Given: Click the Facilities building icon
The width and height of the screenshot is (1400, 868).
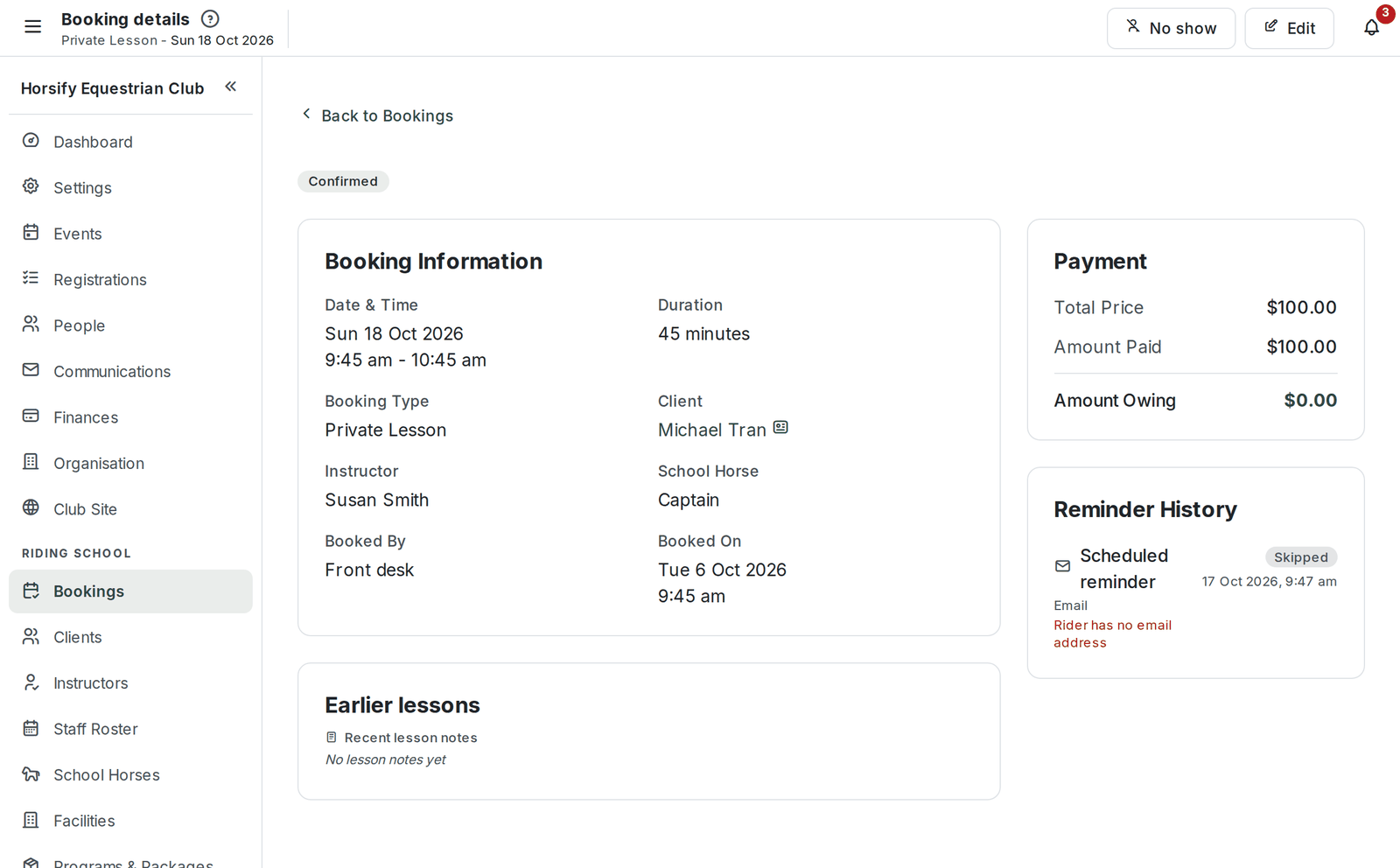Looking at the screenshot, I should click(x=31, y=820).
